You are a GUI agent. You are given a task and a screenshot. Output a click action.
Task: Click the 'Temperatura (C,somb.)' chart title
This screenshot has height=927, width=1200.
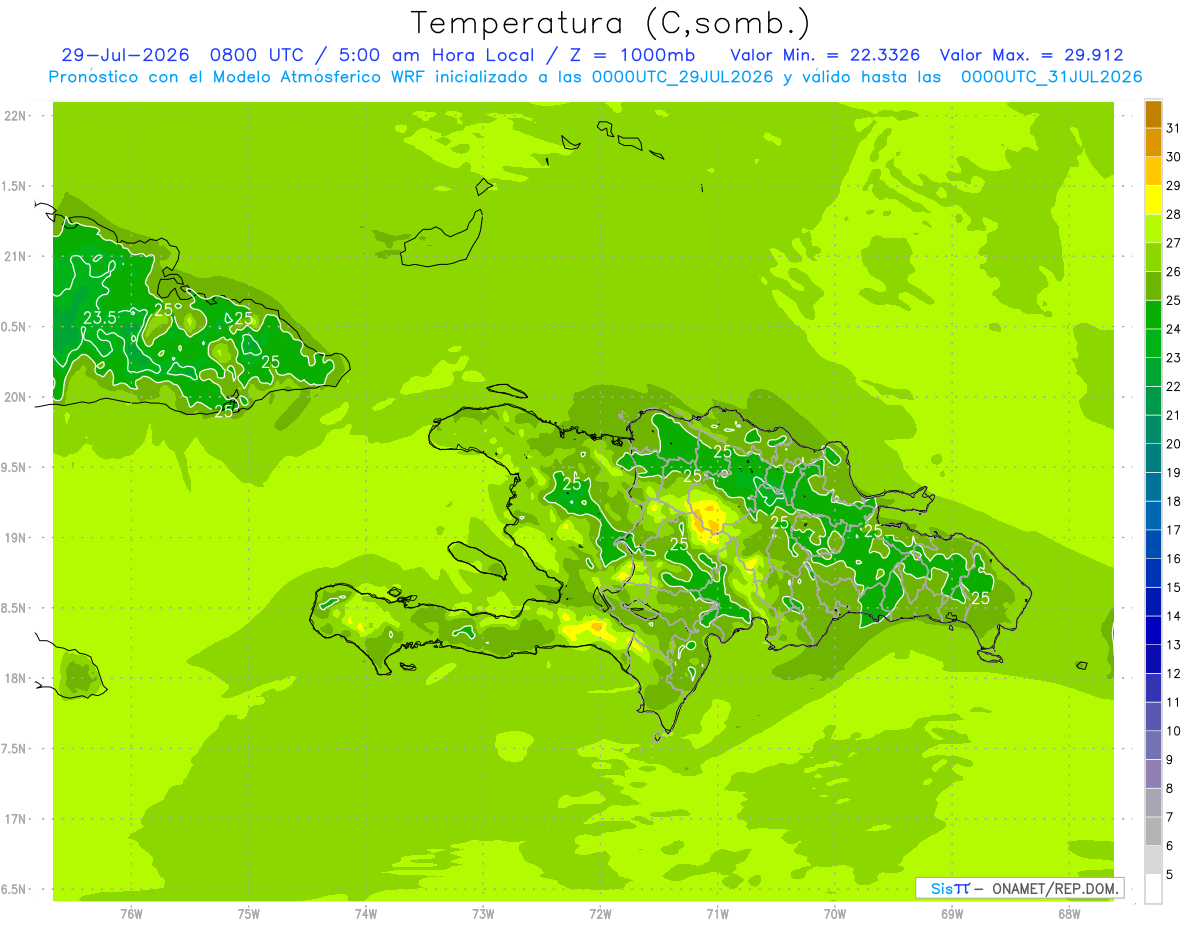click(x=611, y=23)
